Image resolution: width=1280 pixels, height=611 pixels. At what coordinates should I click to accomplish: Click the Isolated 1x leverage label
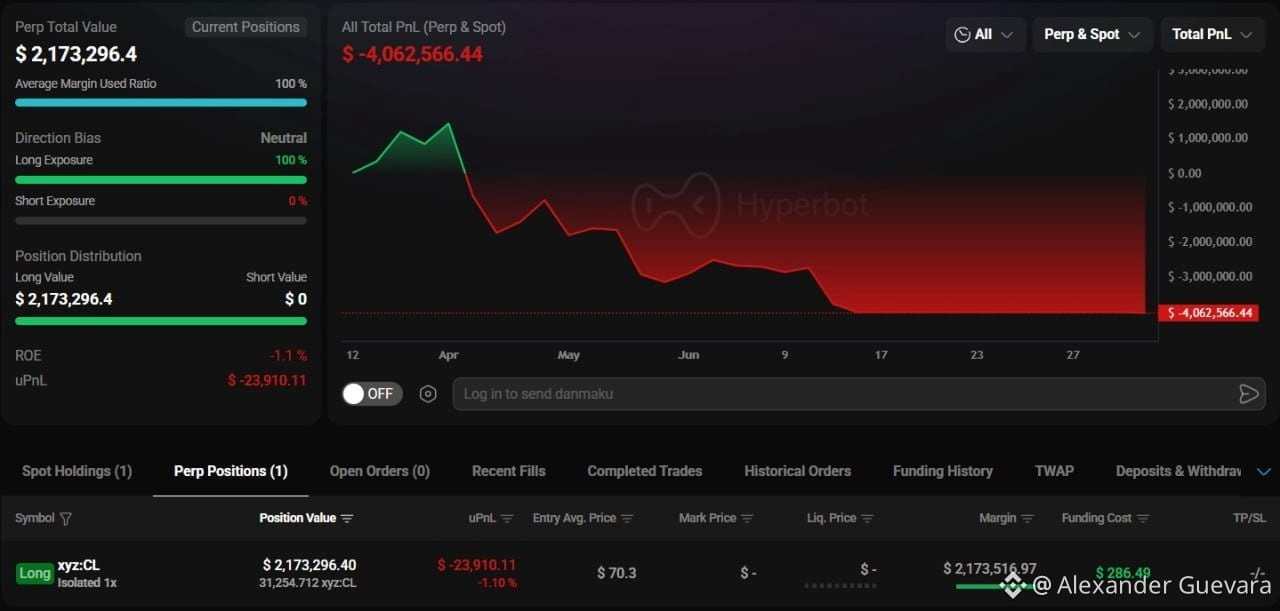(x=87, y=583)
